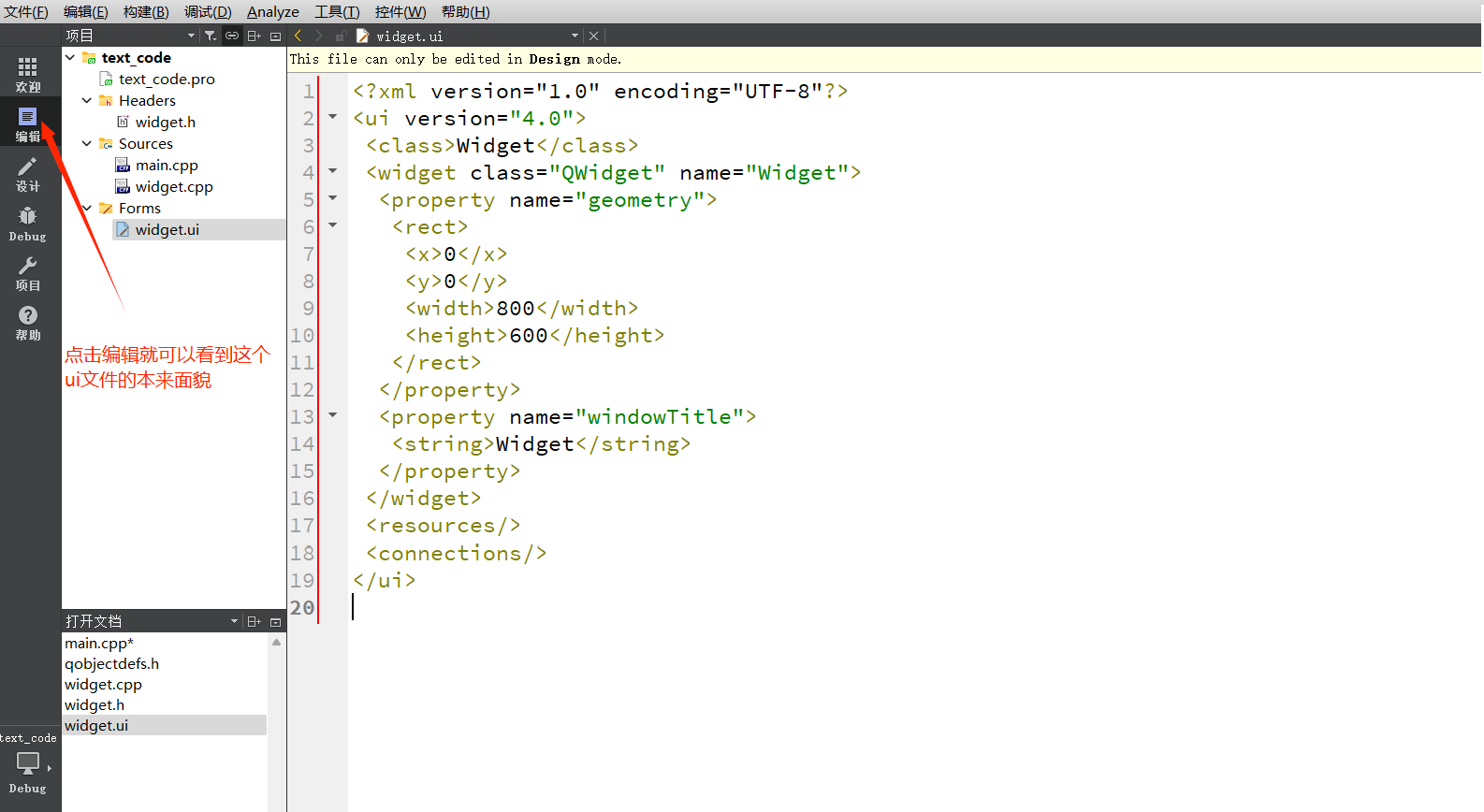Image resolution: width=1484 pixels, height=812 pixels.
Task: Open the widget.ui document dropdown
Action: (575, 36)
